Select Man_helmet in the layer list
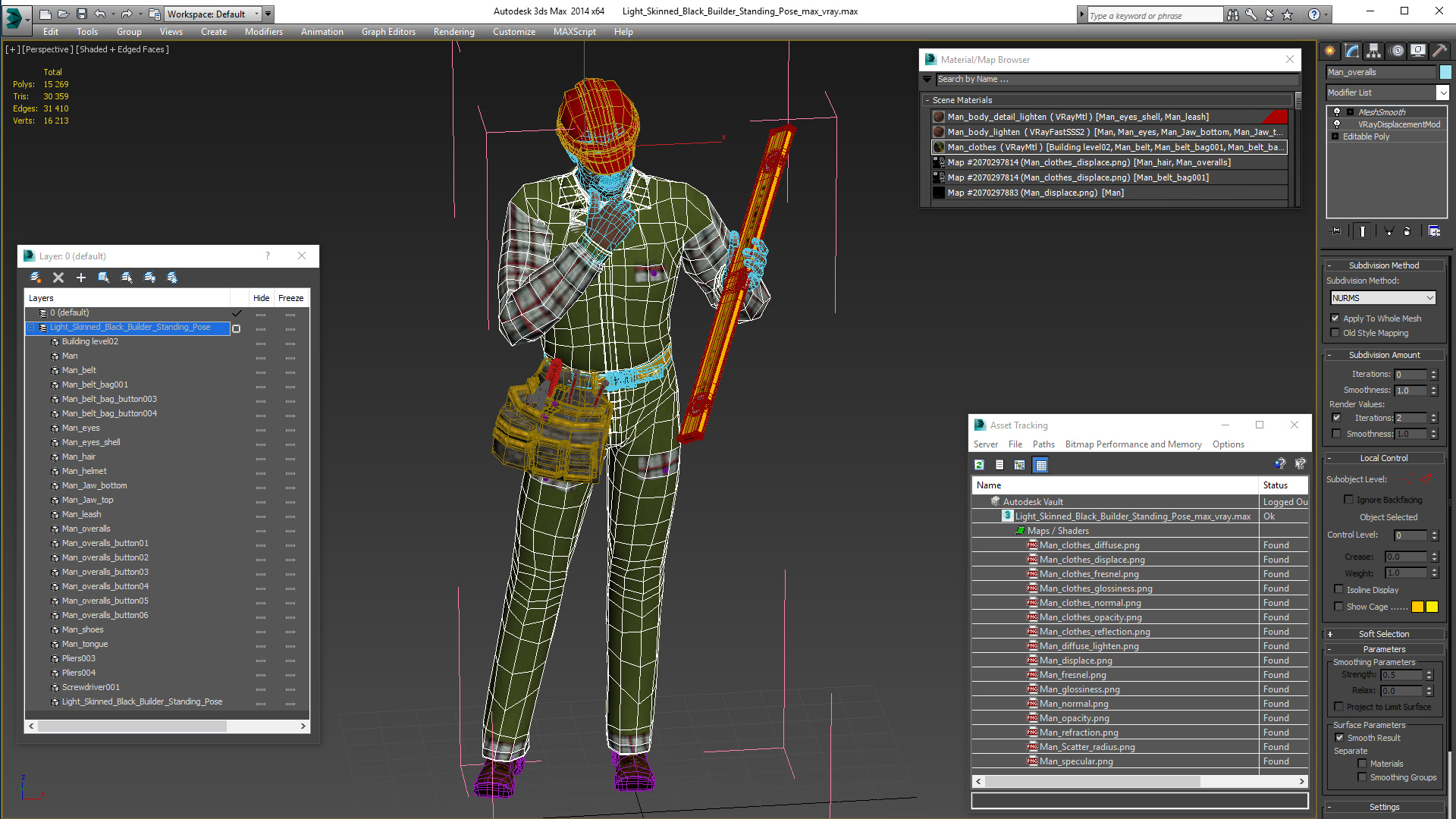The width and height of the screenshot is (1456, 819). 84,471
